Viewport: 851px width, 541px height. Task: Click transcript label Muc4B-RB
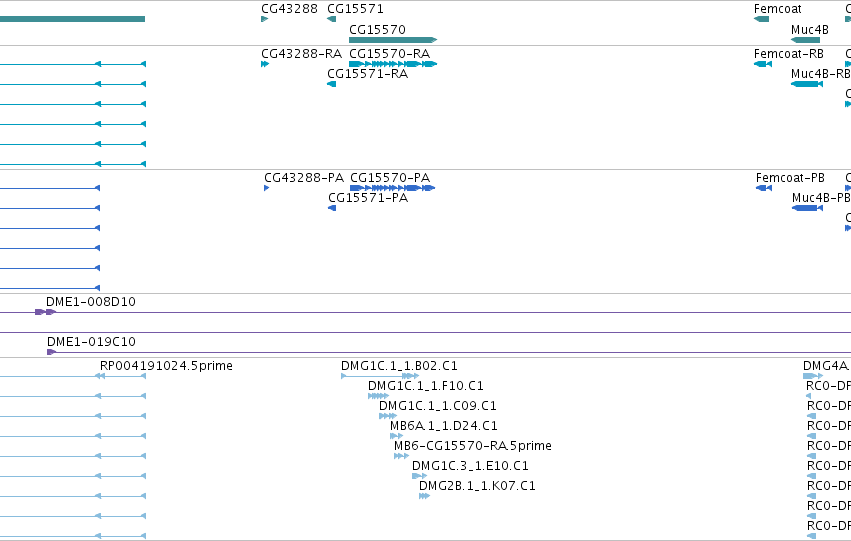[821, 73]
